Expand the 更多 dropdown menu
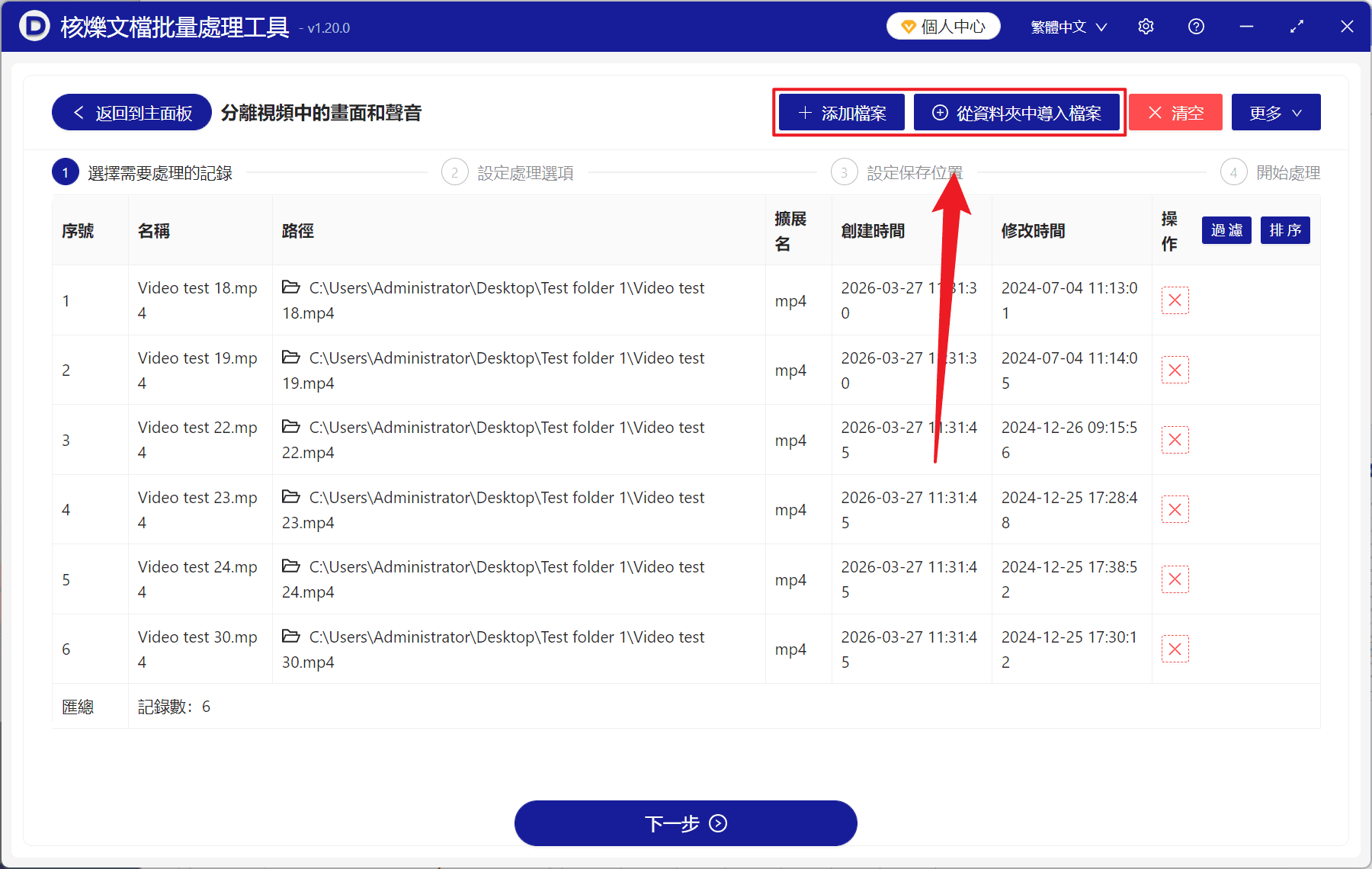This screenshot has height=869, width=1372. coord(1275,112)
